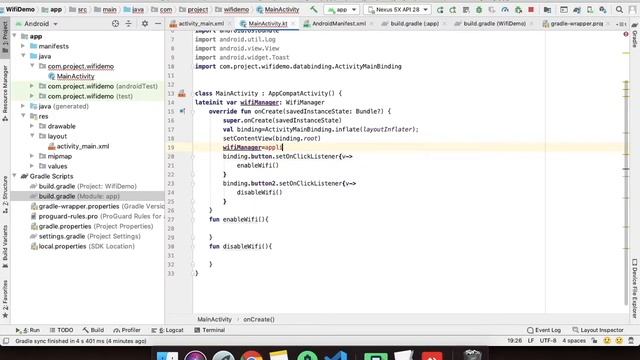Click the AVD Manager device icon
Screen dimensions: 640x360
coord(590,9)
